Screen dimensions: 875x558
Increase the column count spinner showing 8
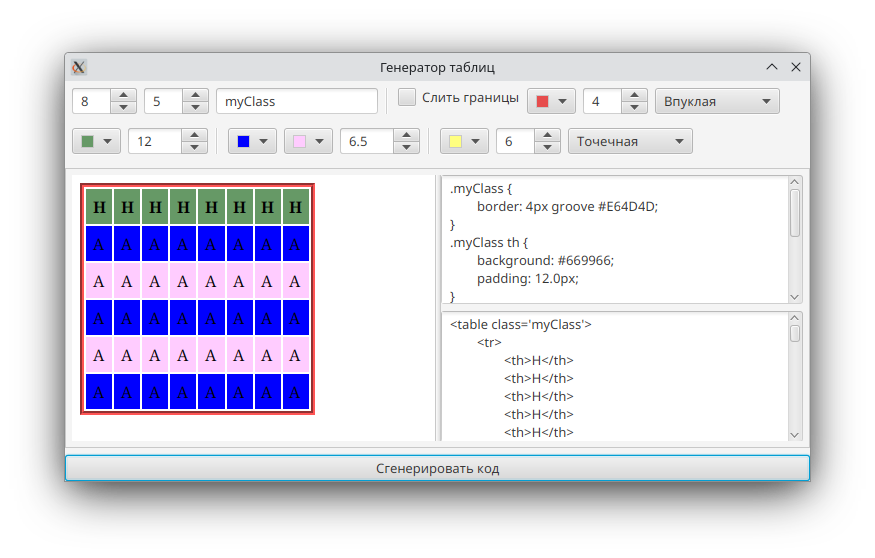tap(123, 96)
